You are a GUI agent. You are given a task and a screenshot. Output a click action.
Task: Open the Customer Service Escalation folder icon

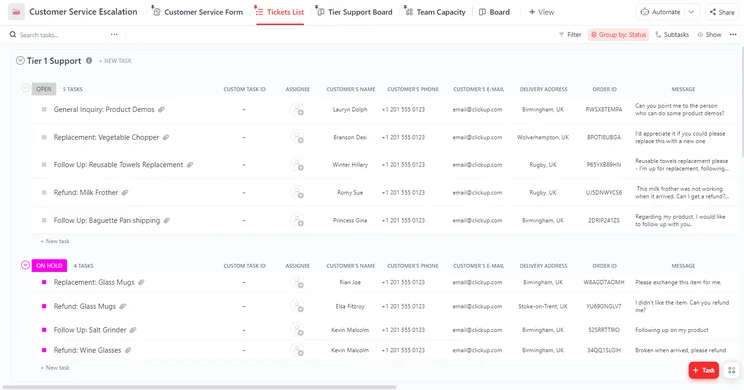(16, 12)
